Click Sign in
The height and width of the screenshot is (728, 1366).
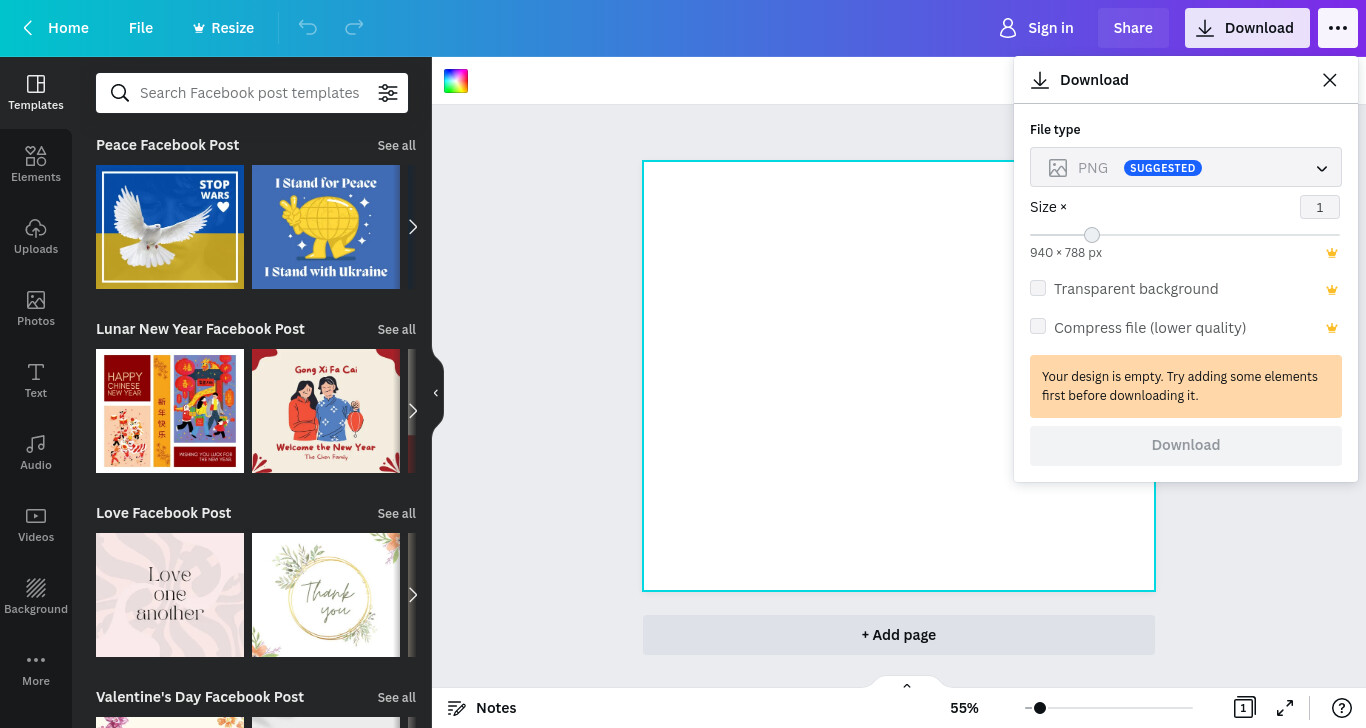(x=1036, y=28)
